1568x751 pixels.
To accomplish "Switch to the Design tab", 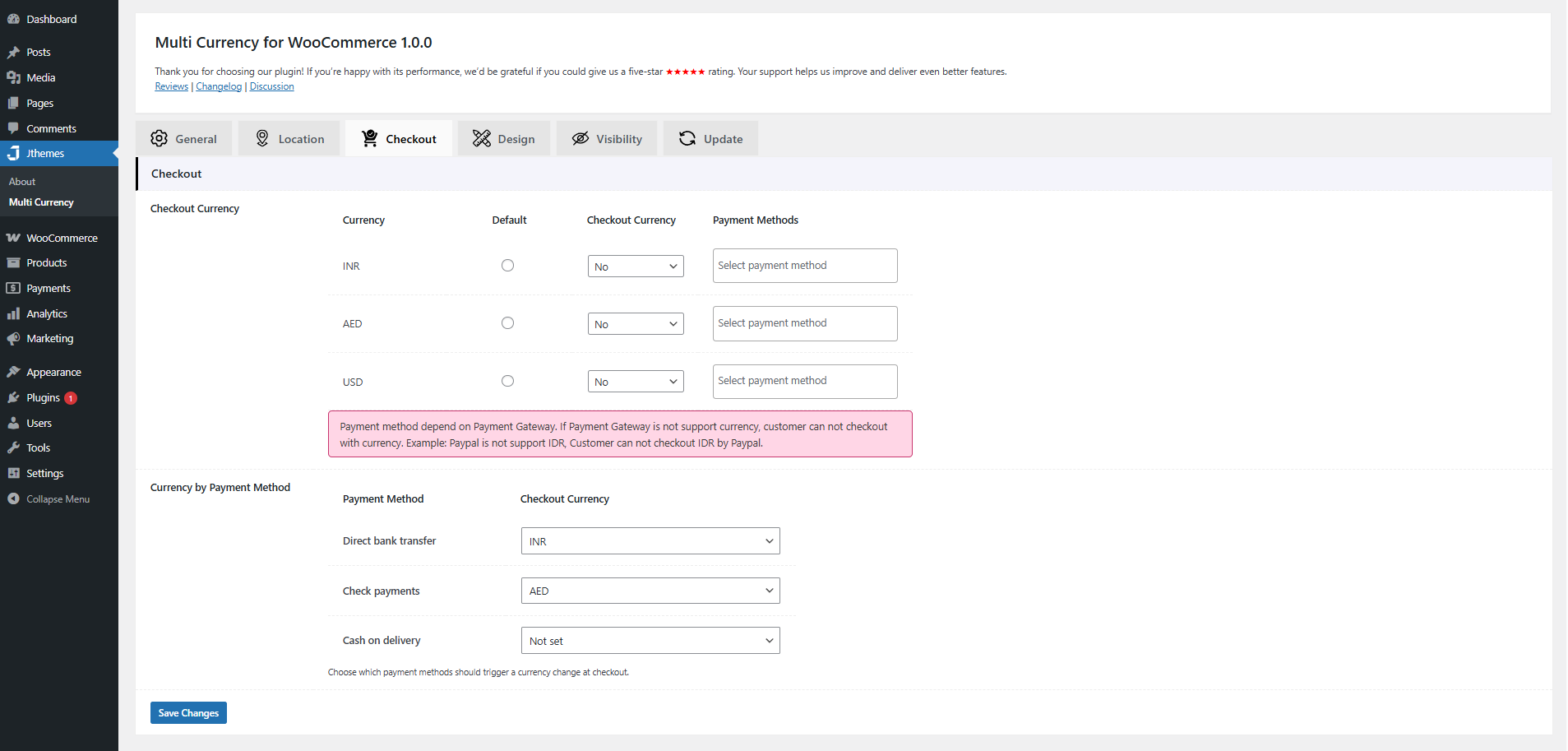I will click(504, 139).
